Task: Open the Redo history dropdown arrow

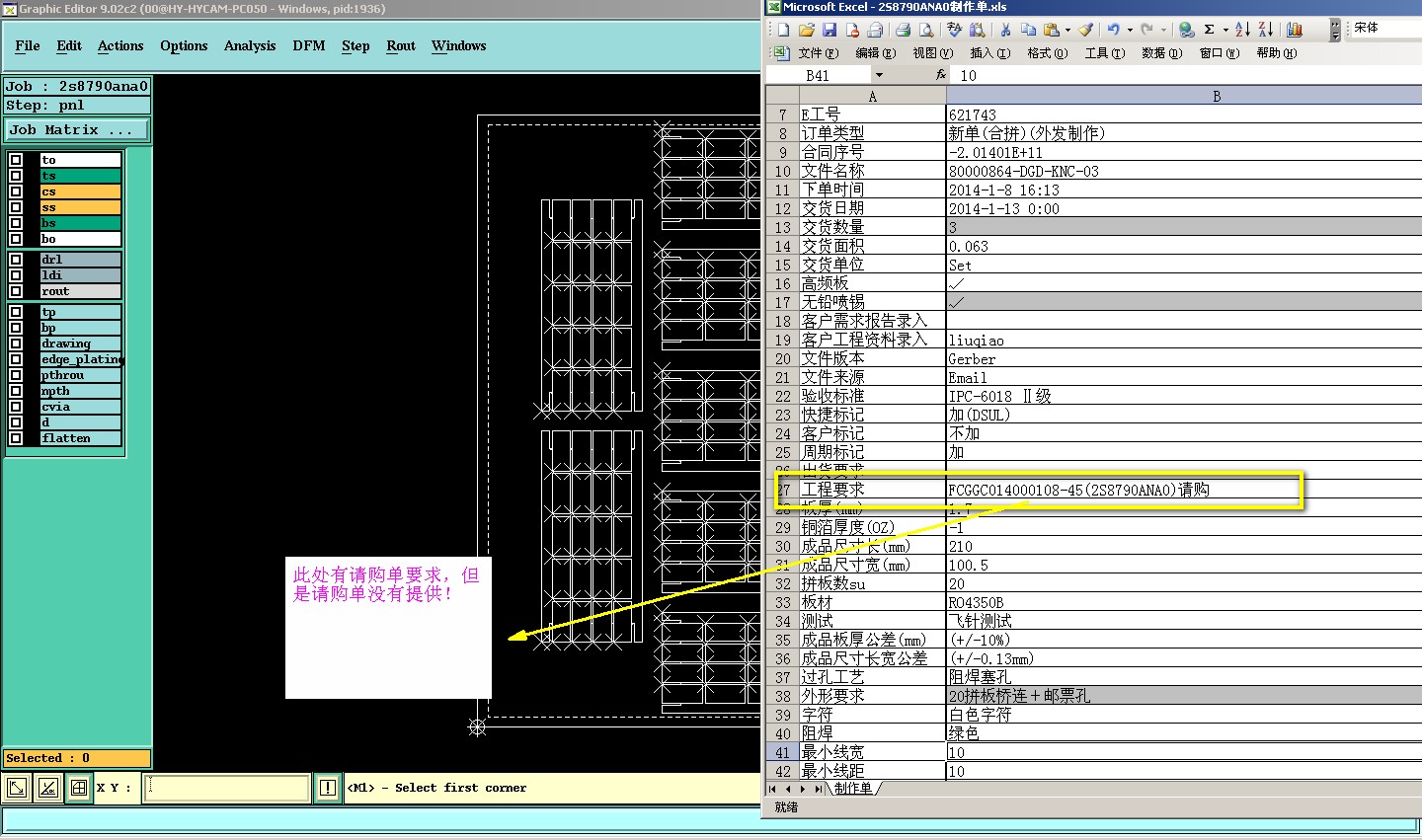Action: (x=1163, y=30)
